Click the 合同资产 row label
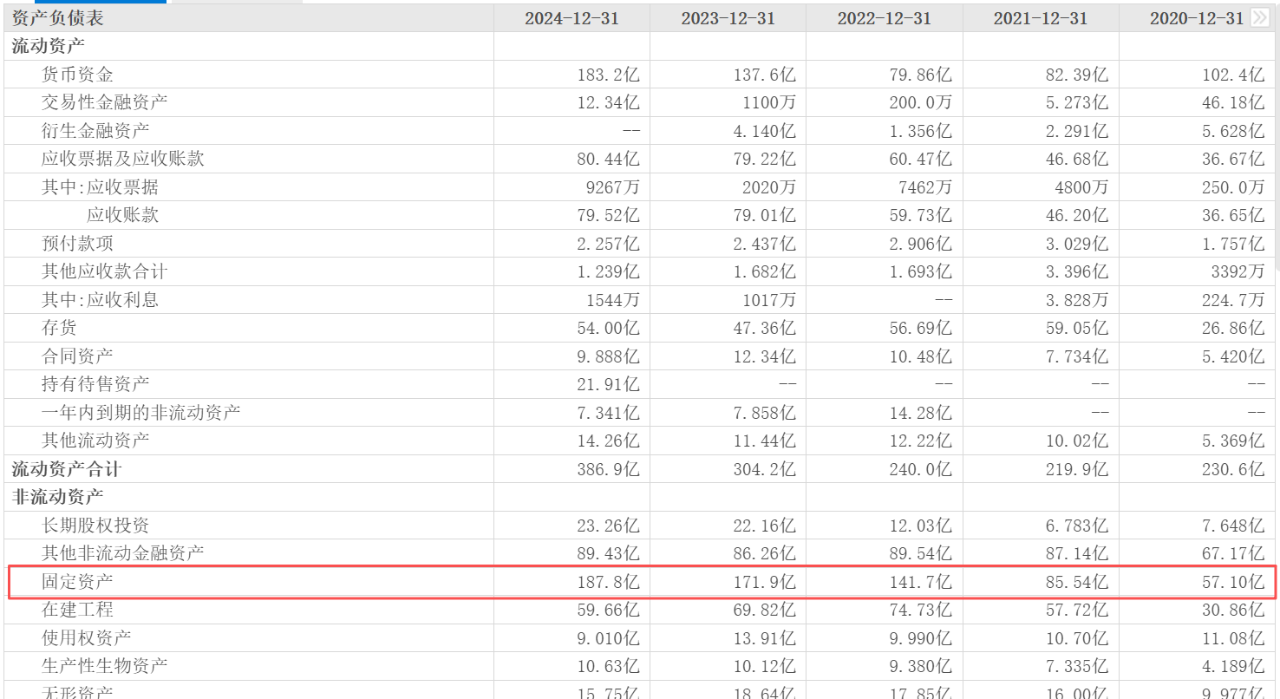Viewport: 1280px width, 699px height. tap(77, 356)
